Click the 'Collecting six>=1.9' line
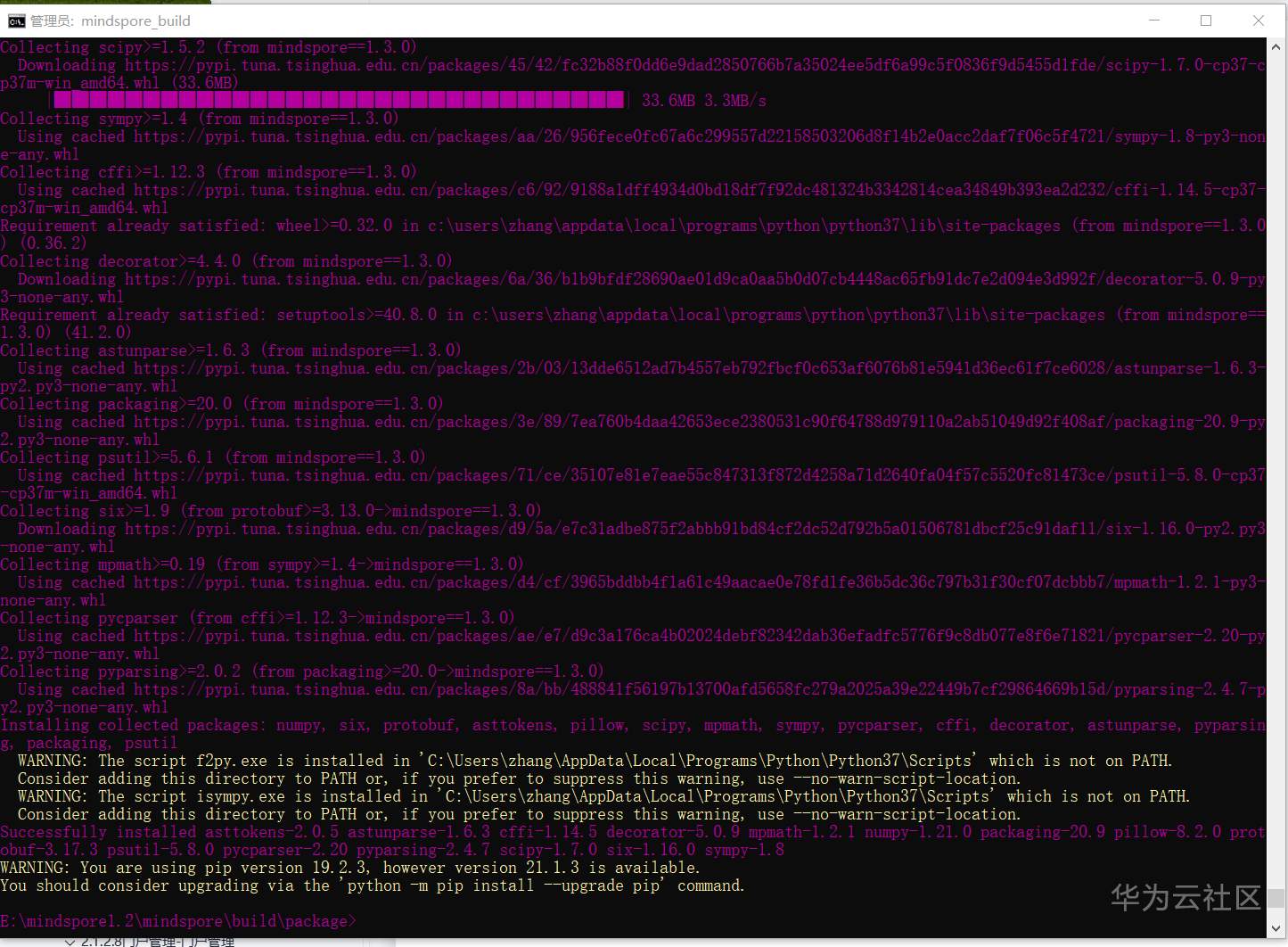 (x=271, y=511)
